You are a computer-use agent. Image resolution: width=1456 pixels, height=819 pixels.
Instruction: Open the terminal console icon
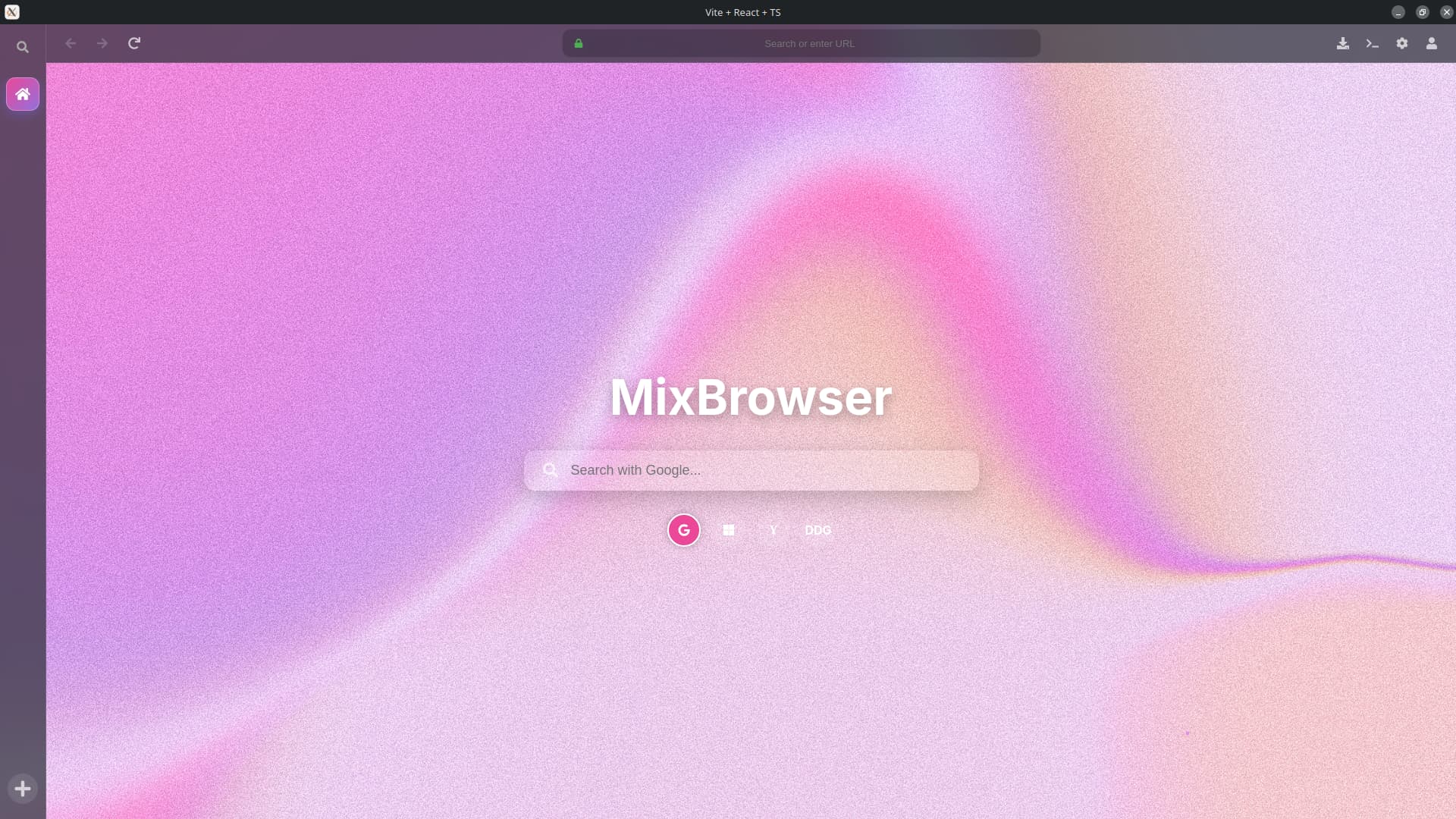pyautogui.click(x=1372, y=43)
